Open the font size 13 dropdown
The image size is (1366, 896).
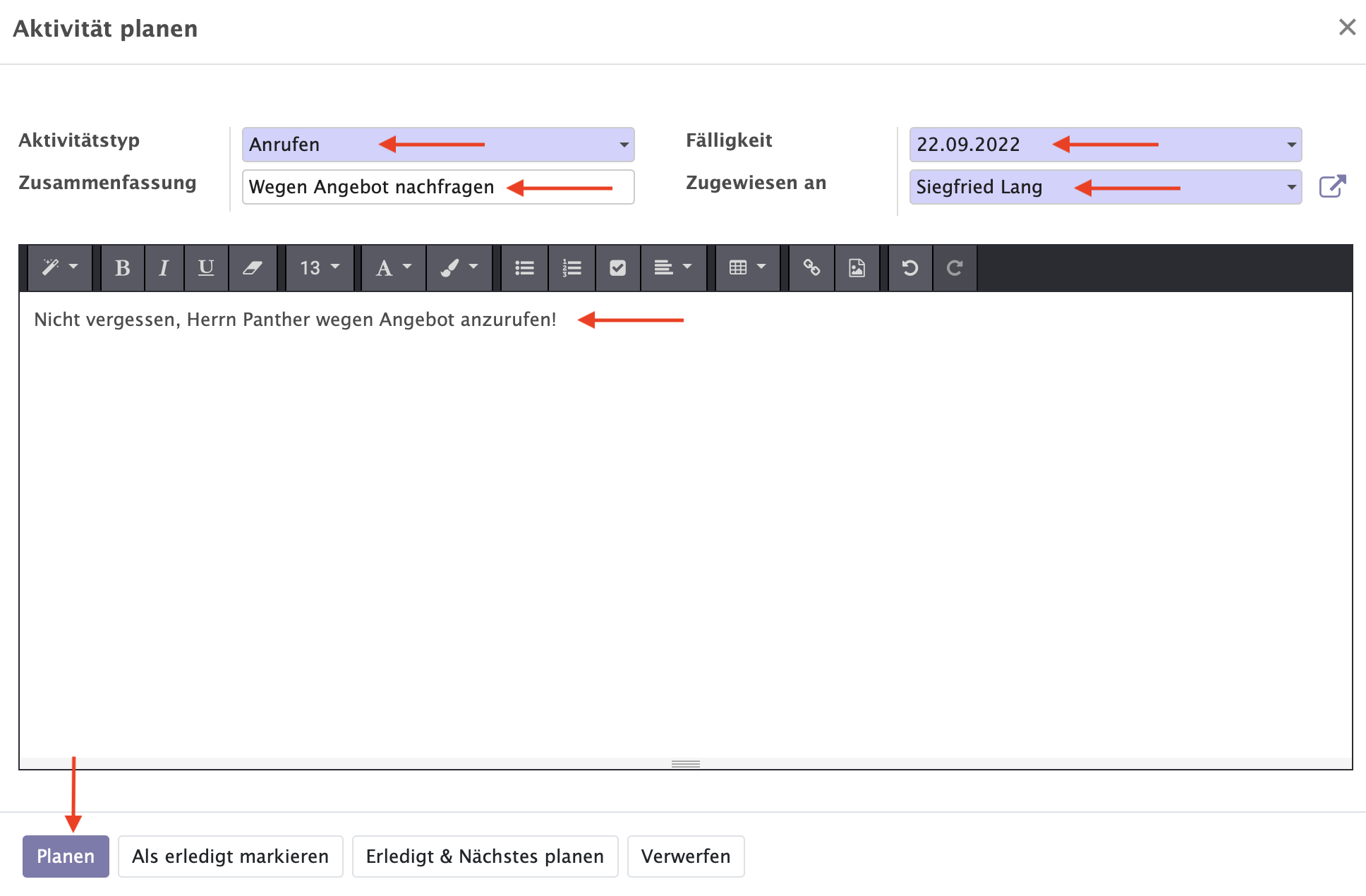(x=320, y=268)
